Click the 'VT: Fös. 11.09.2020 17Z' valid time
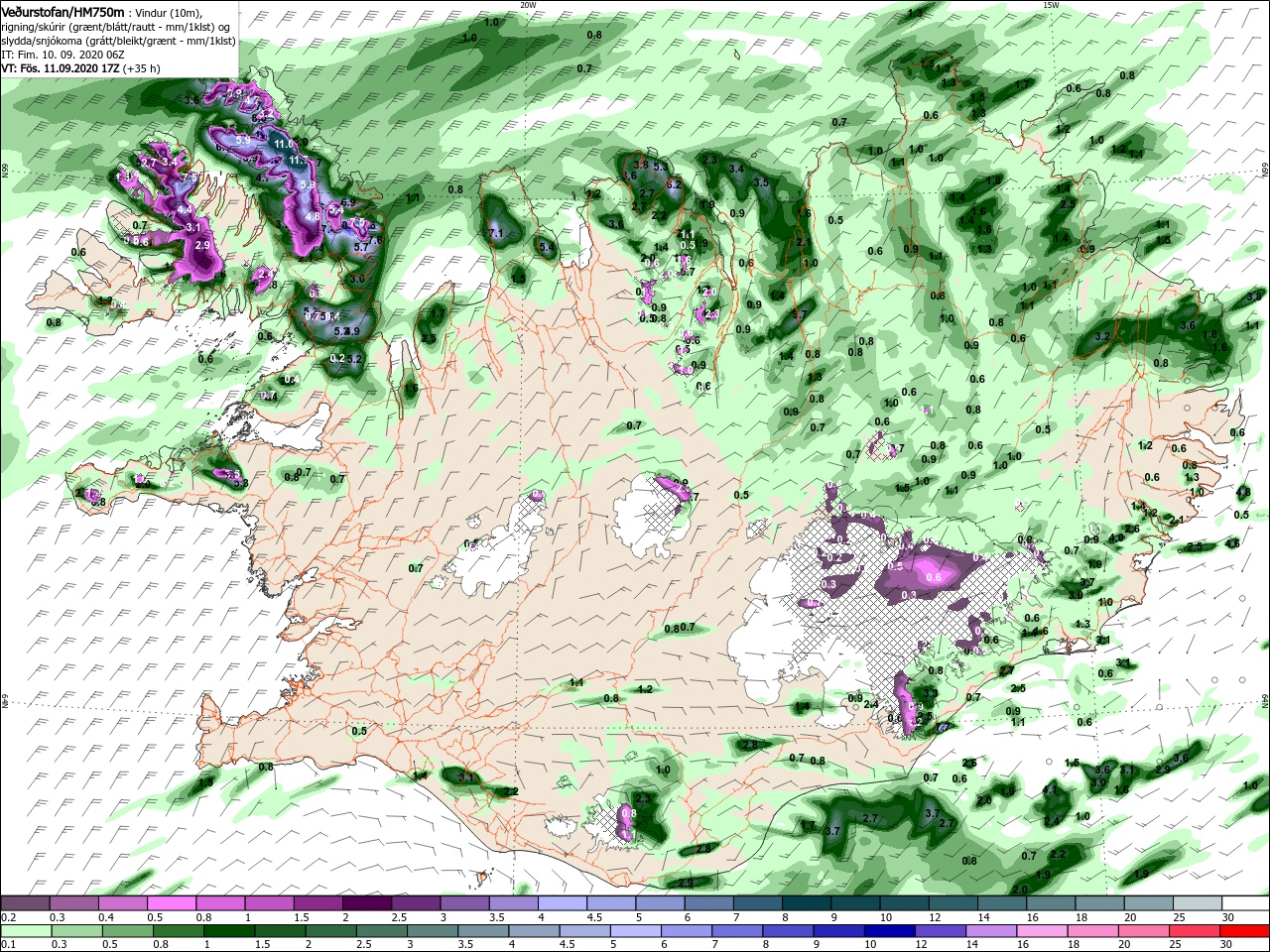1270x952 pixels. coord(60,68)
